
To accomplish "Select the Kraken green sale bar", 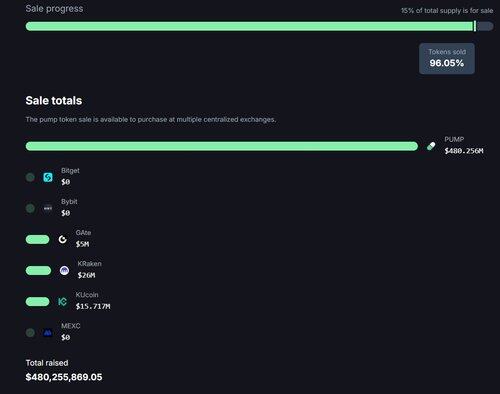I will pos(38,270).
